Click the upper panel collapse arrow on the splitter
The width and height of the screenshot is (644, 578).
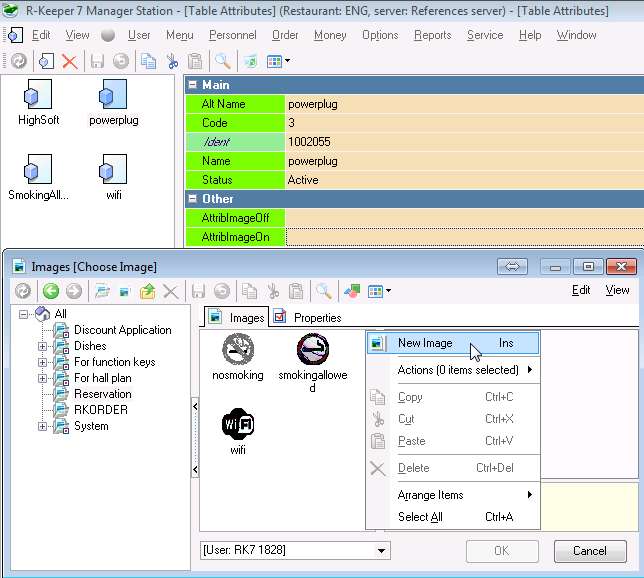[x=195, y=407]
